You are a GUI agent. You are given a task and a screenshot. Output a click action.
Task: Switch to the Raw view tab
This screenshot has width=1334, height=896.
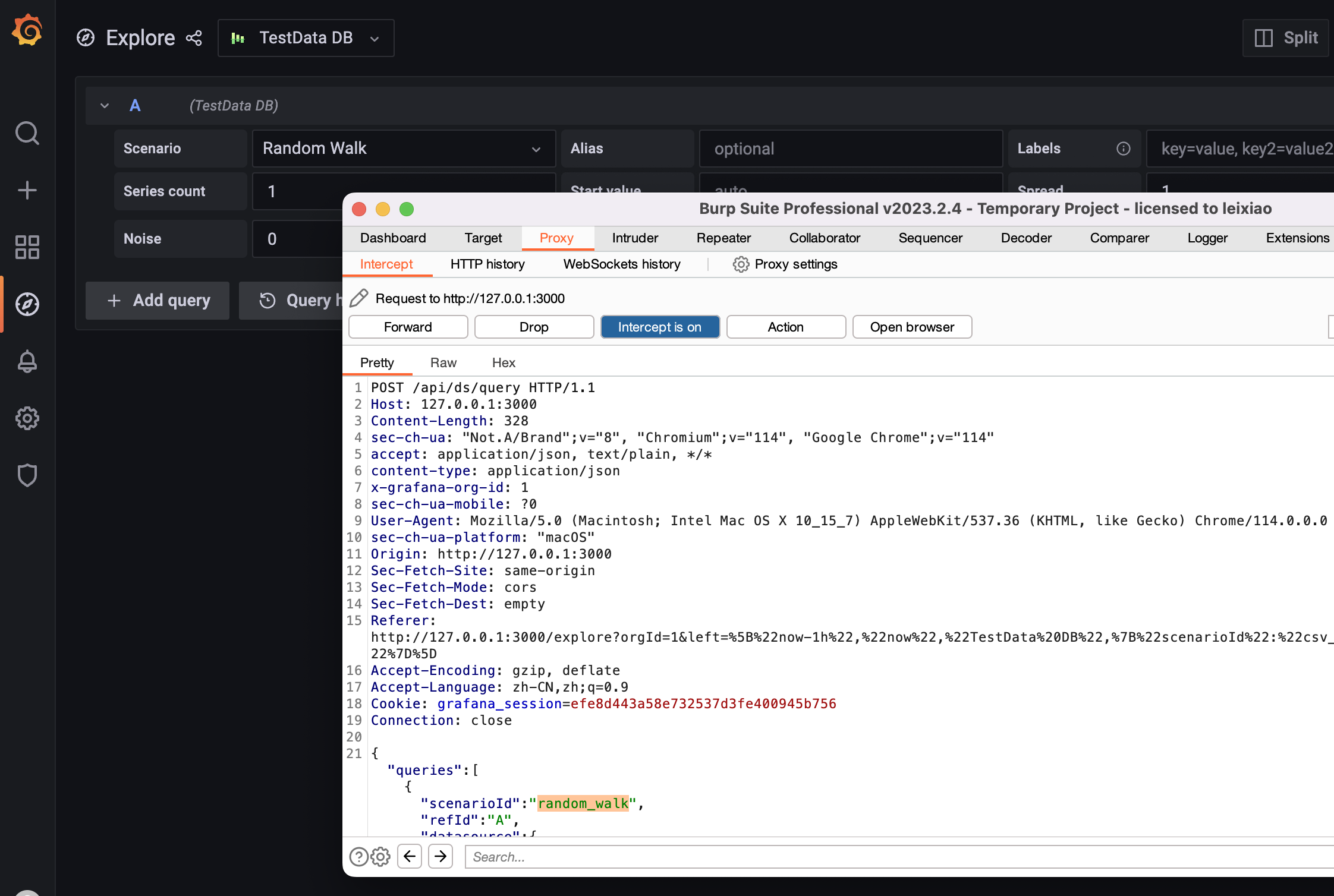point(443,362)
